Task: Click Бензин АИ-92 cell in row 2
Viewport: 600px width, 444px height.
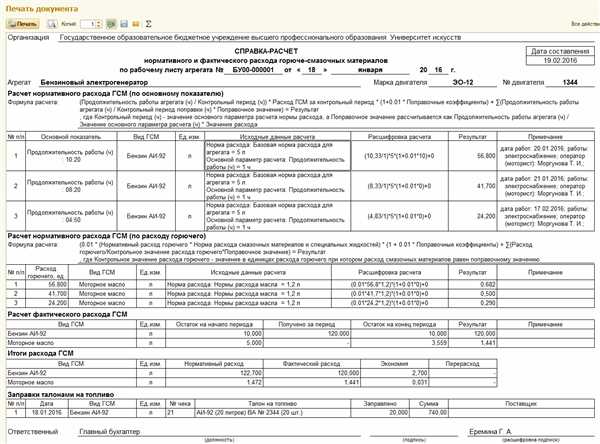Action: tap(146, 186)
